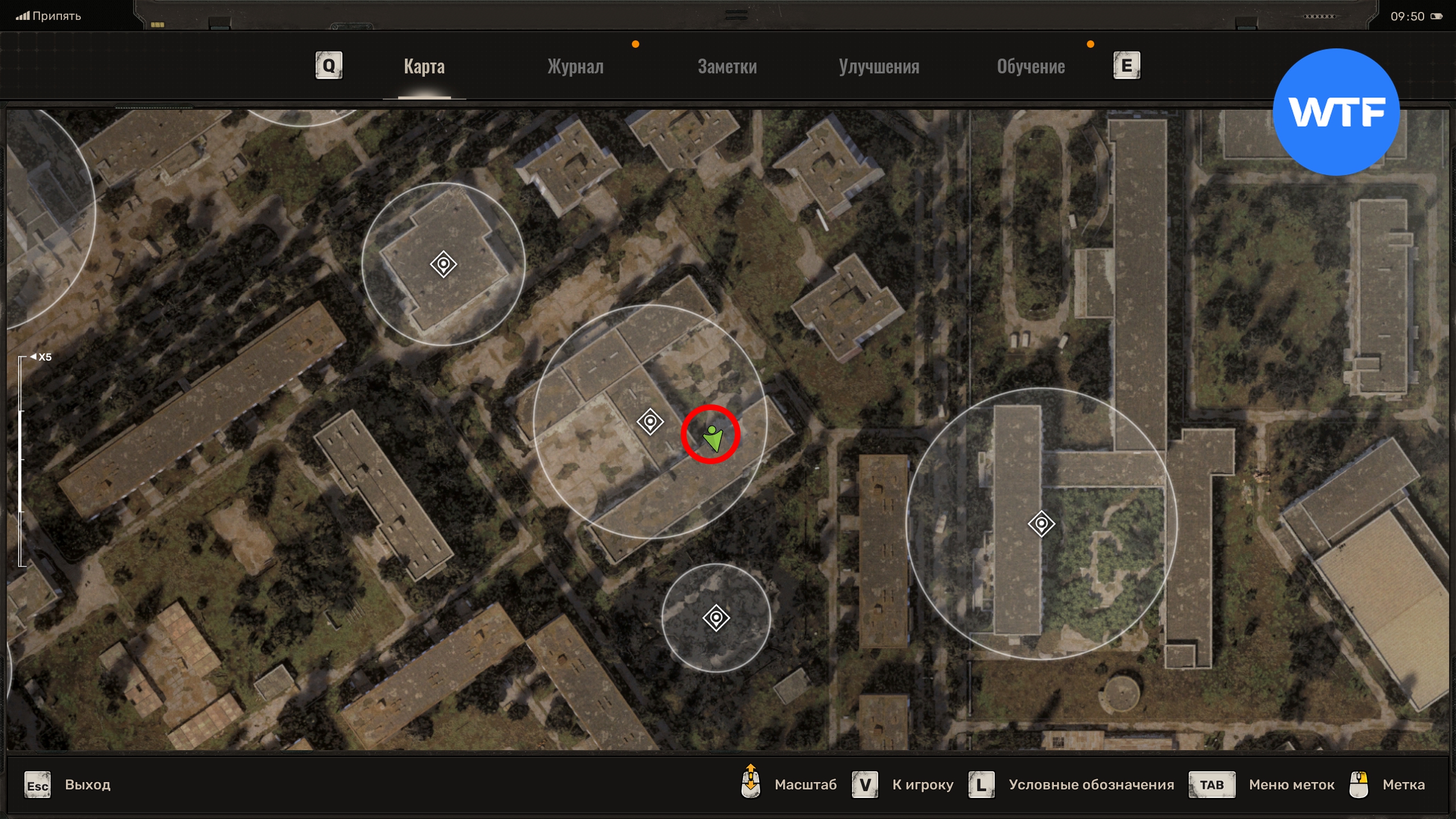The image size is (1456, 819).
Task: Open the Заметки tab
Action: pos(727,67)
